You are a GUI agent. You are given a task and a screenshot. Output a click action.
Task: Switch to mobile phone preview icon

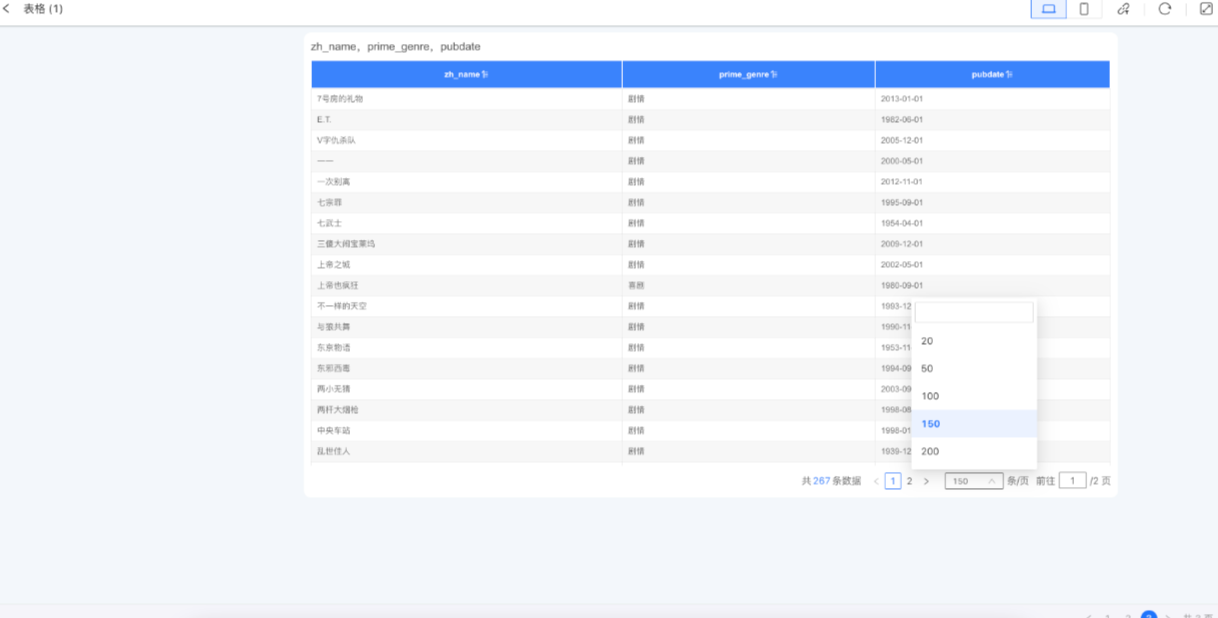click(1084, 9)
